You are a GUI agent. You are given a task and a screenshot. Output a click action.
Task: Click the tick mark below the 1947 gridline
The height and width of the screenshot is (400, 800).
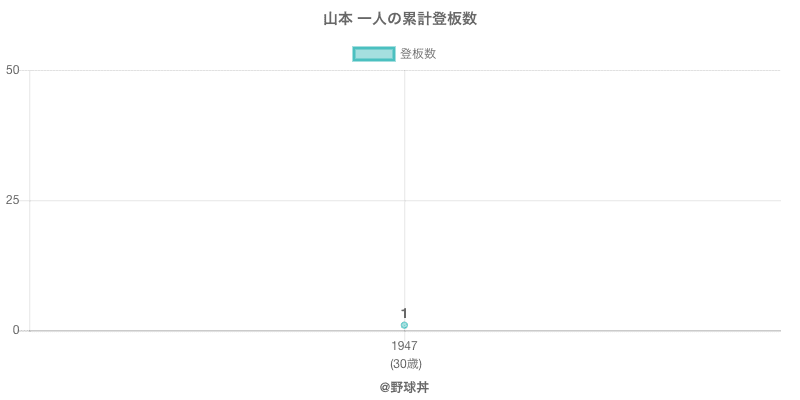coord(404,334)
